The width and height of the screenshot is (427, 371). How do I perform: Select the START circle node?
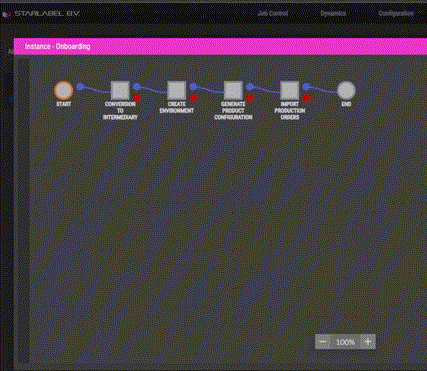pos(64,90)
